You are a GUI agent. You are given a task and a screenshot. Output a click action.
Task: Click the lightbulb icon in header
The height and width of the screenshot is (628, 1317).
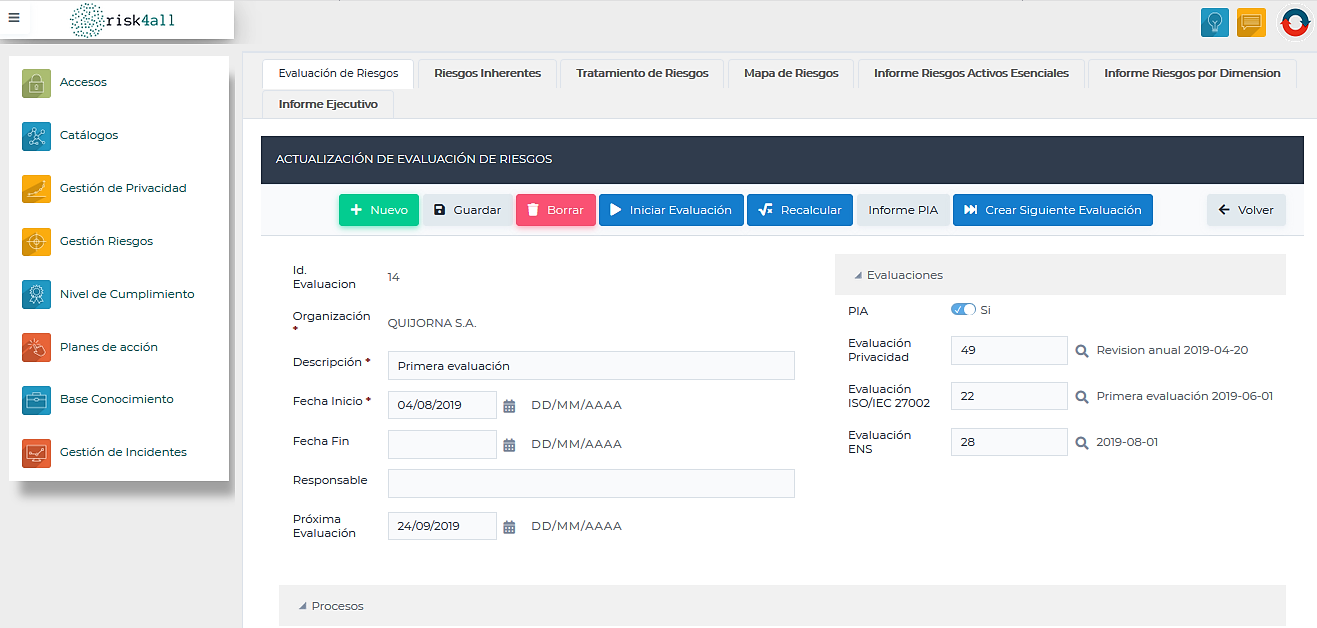click(1215, 22)
